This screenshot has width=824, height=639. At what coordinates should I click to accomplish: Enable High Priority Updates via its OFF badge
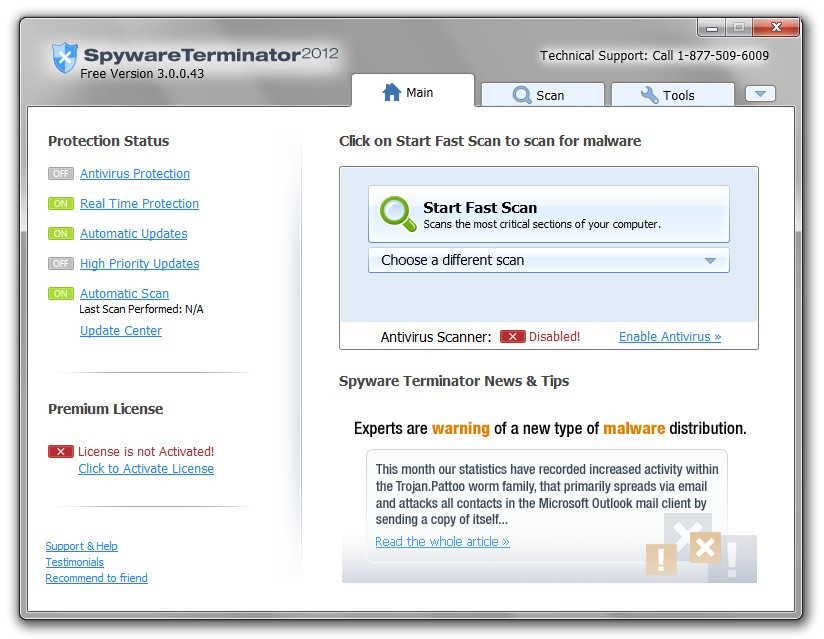point(60,263)
